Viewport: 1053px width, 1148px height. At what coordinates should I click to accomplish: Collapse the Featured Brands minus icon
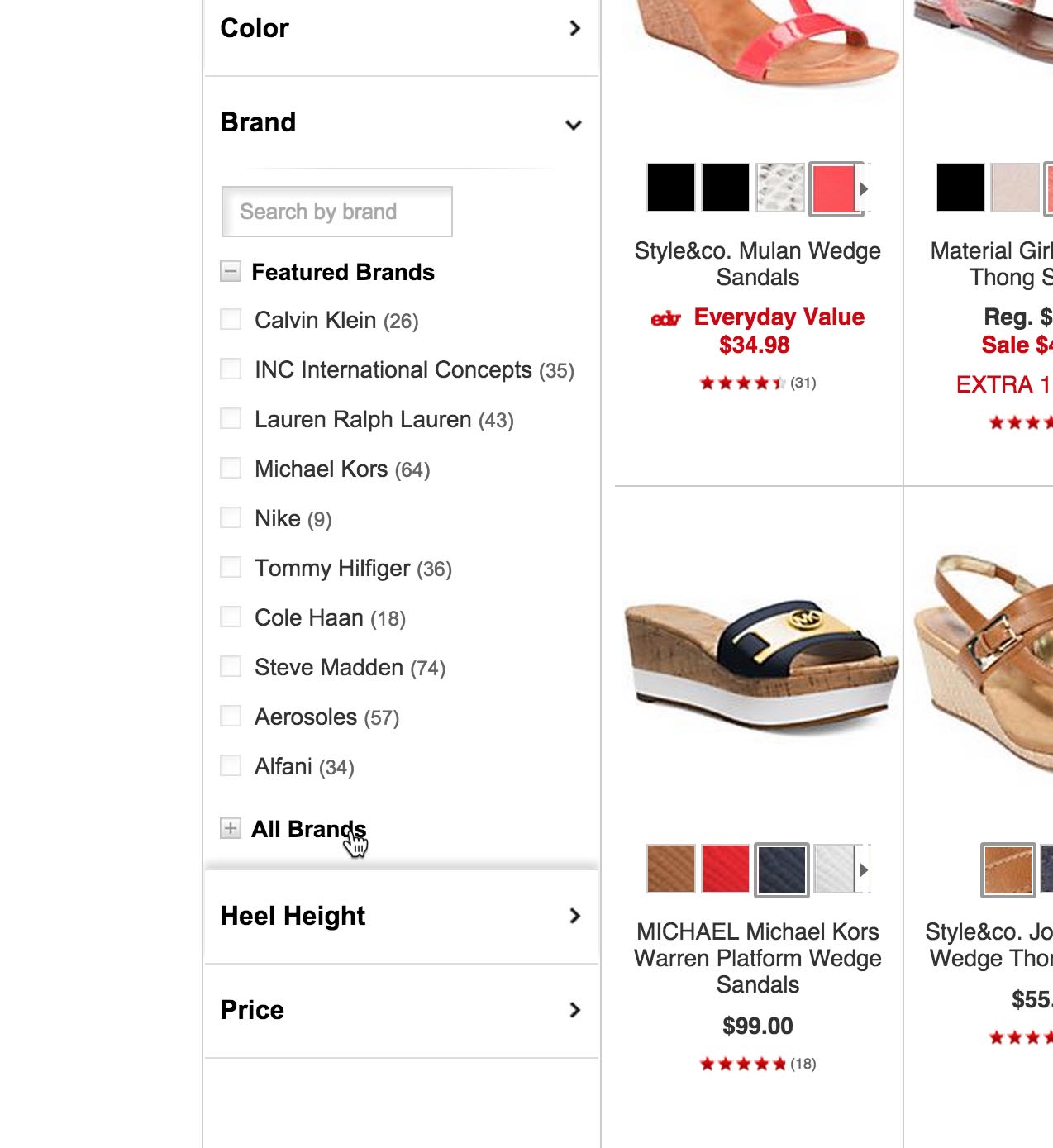pyautogui.click(x=231, y=271)
